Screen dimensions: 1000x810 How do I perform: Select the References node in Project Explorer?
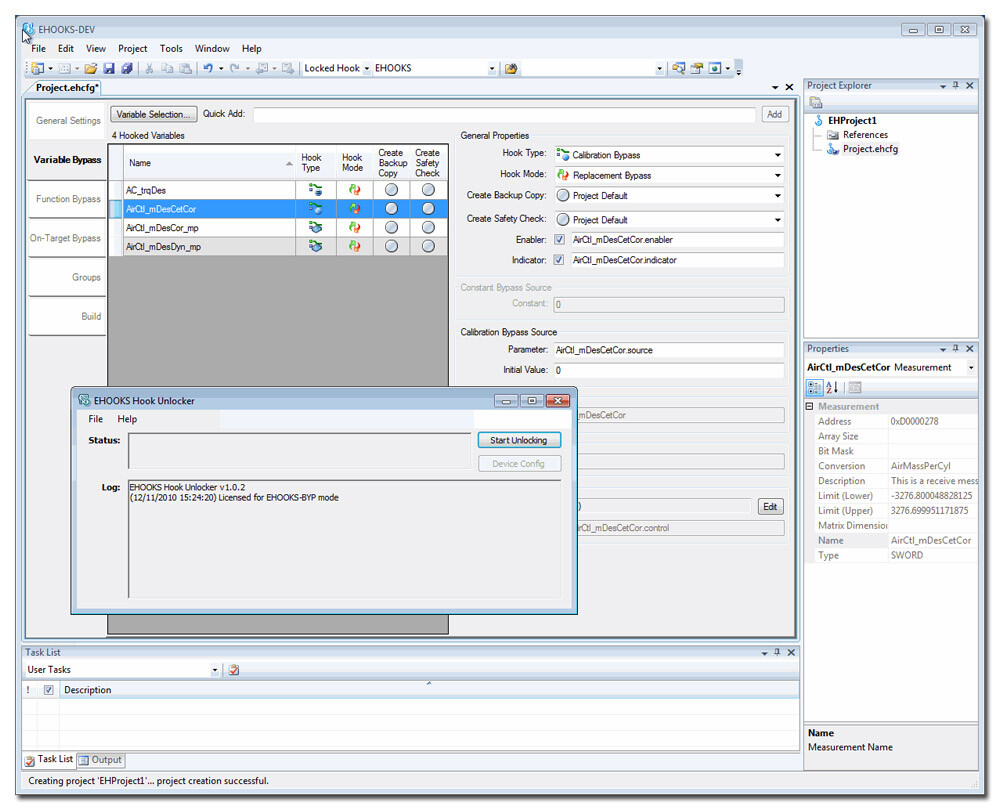pyautogui.click(x=865, y=135)
